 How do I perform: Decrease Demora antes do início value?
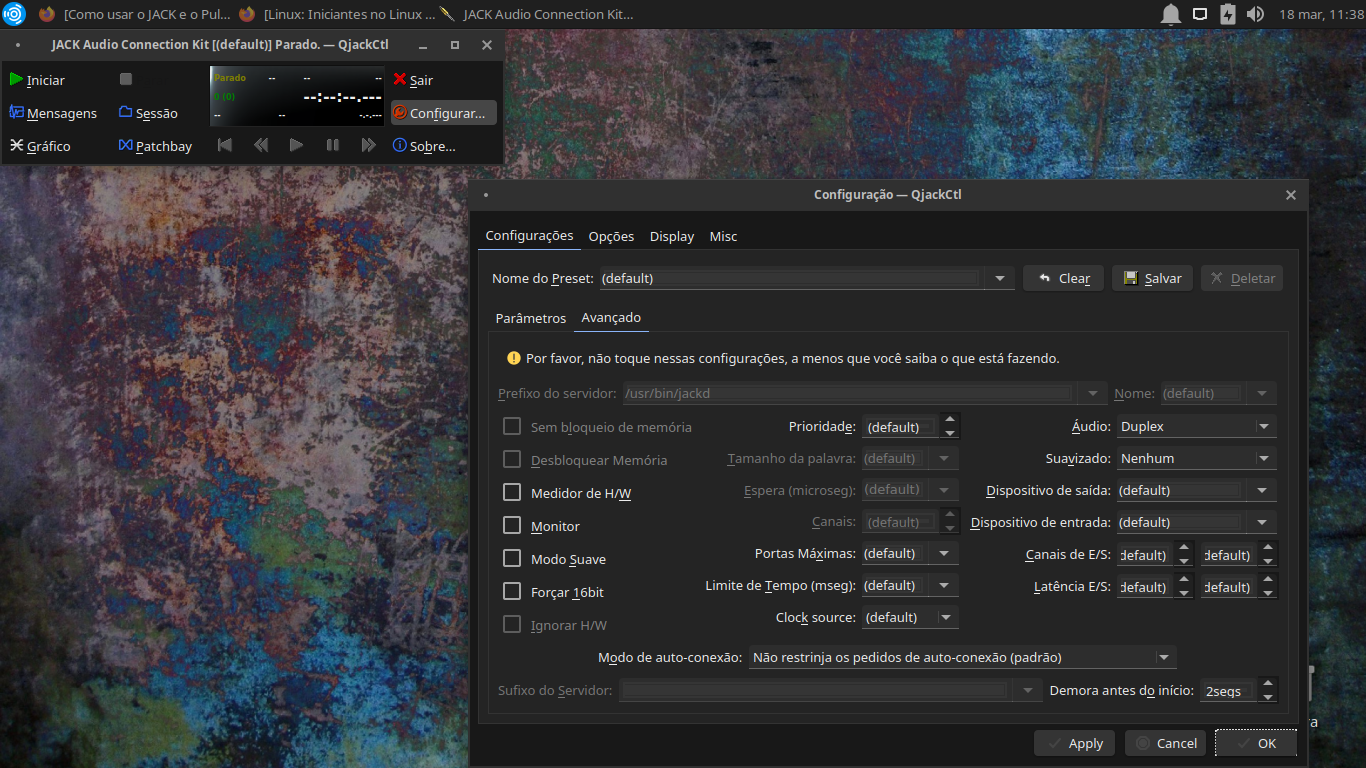1268,696
